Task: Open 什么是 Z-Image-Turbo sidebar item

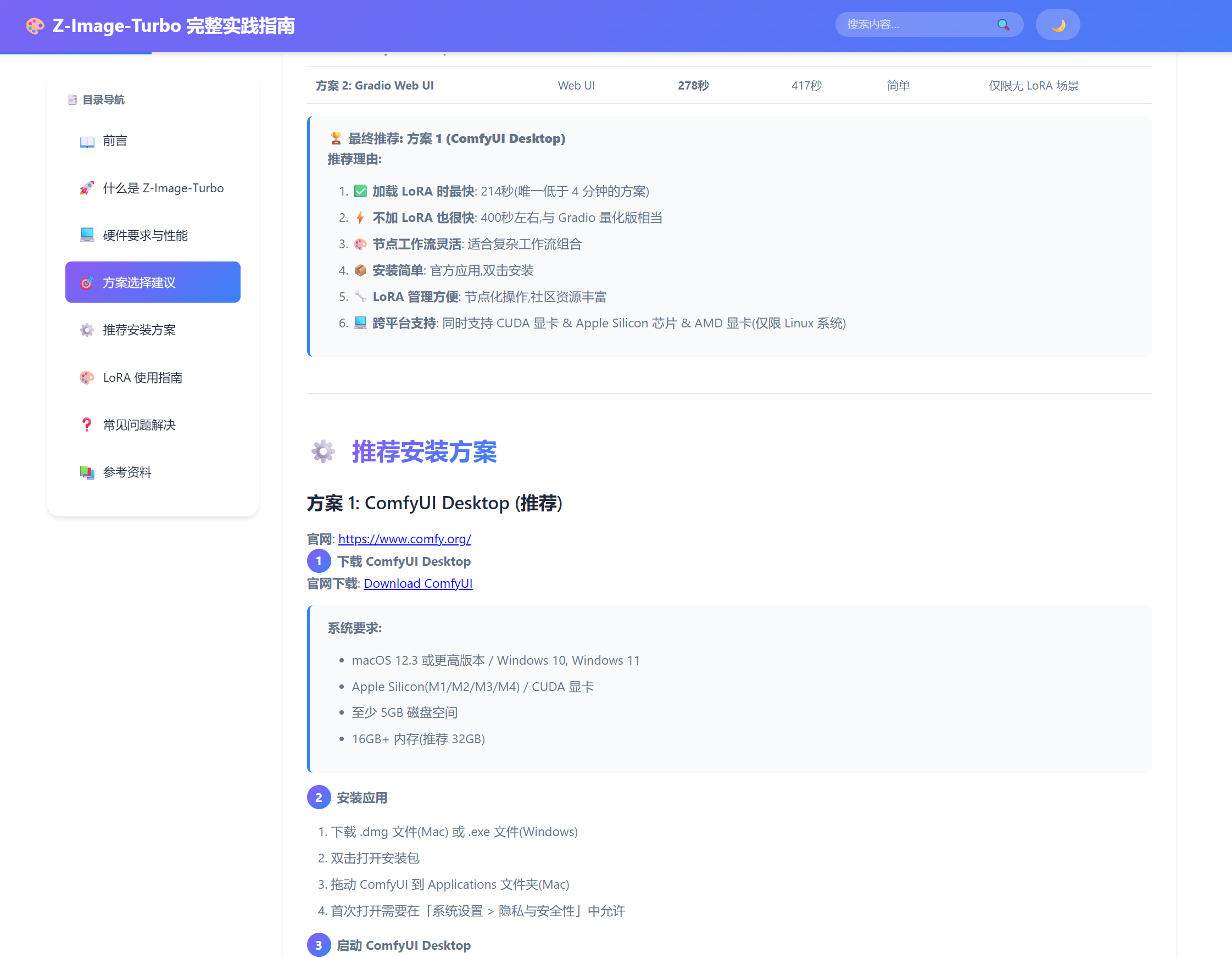Action: [153, 188]
